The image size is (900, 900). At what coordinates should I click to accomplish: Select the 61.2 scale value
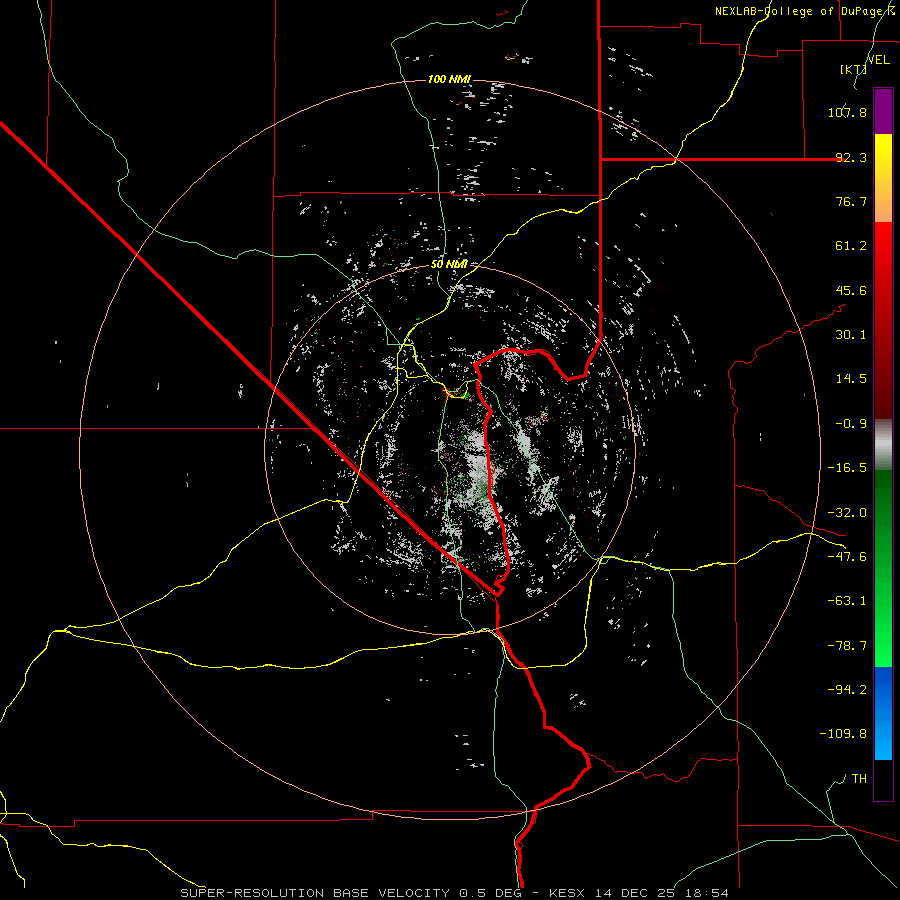[851, 246]
